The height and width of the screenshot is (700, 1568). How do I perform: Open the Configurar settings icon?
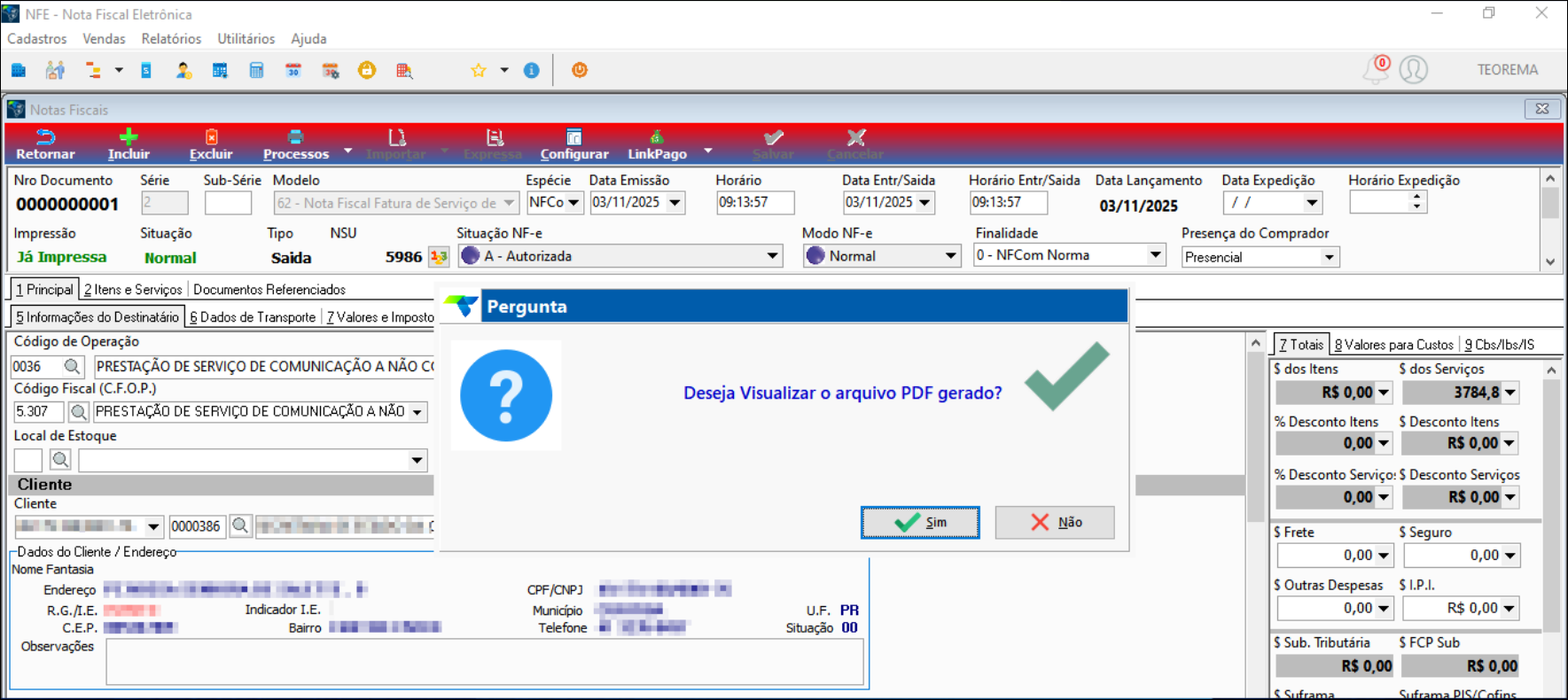coord(573,137)
